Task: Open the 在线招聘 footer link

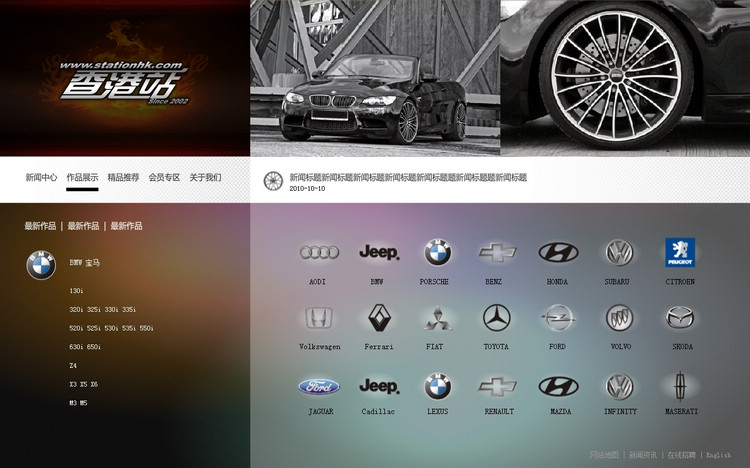Action: click(x=682, y=455)
